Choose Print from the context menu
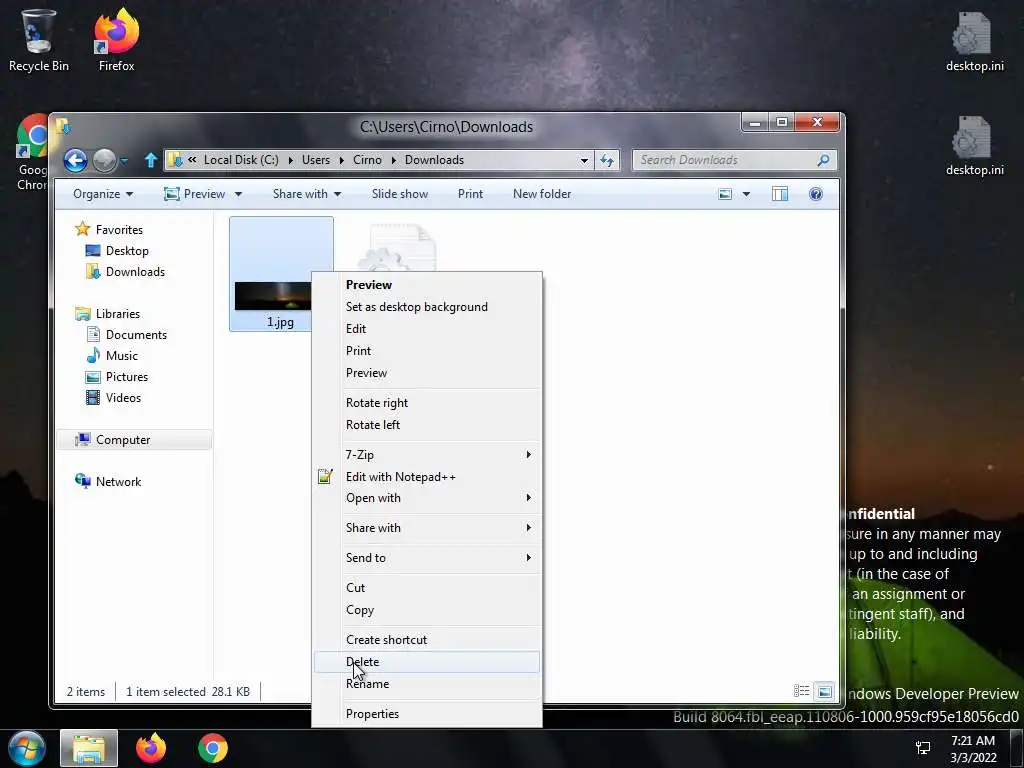Screen dimensions: 1024x768 (427, 351)
